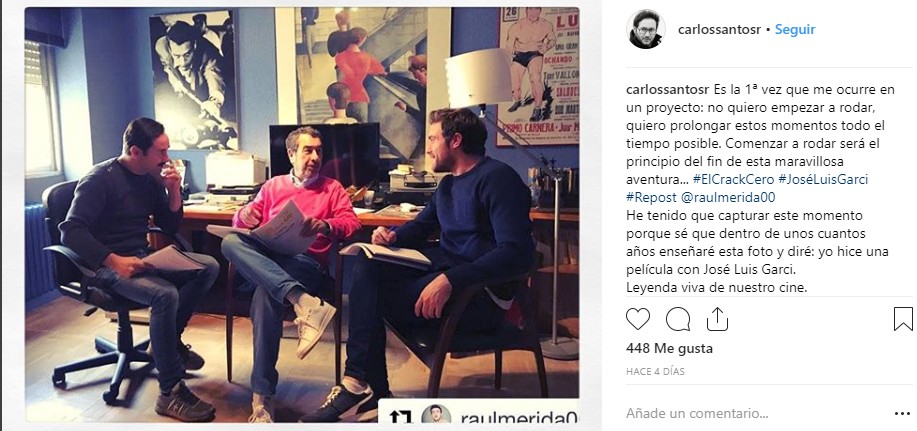Click the repost arrows icon on the photo

click(400, 417)
